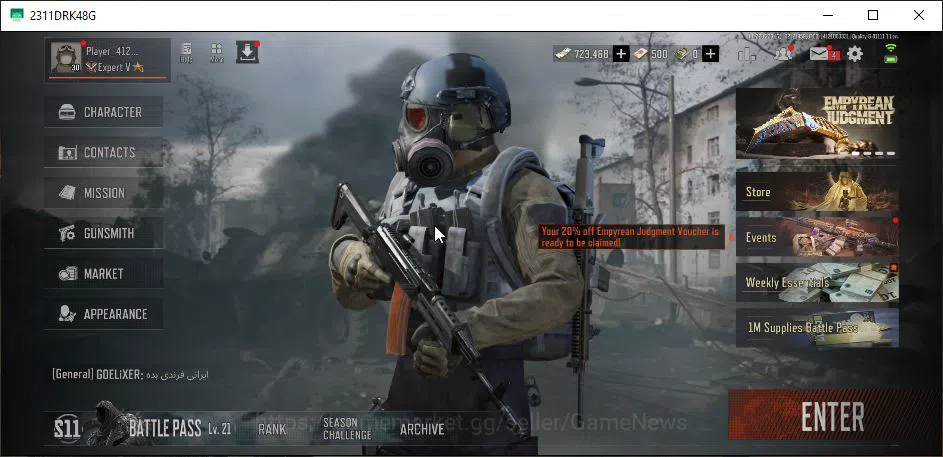Maximize the 2311DRK48G window
Viewport: 943px width, 457px height.
pyautogui.click(x=873, y=15)
